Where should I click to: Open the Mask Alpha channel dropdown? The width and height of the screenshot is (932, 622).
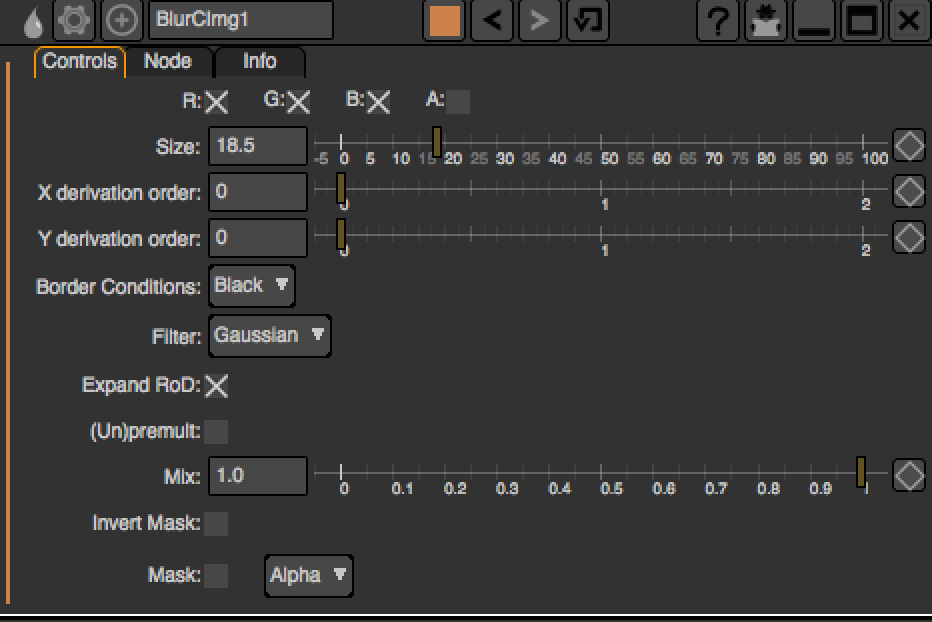308,575
